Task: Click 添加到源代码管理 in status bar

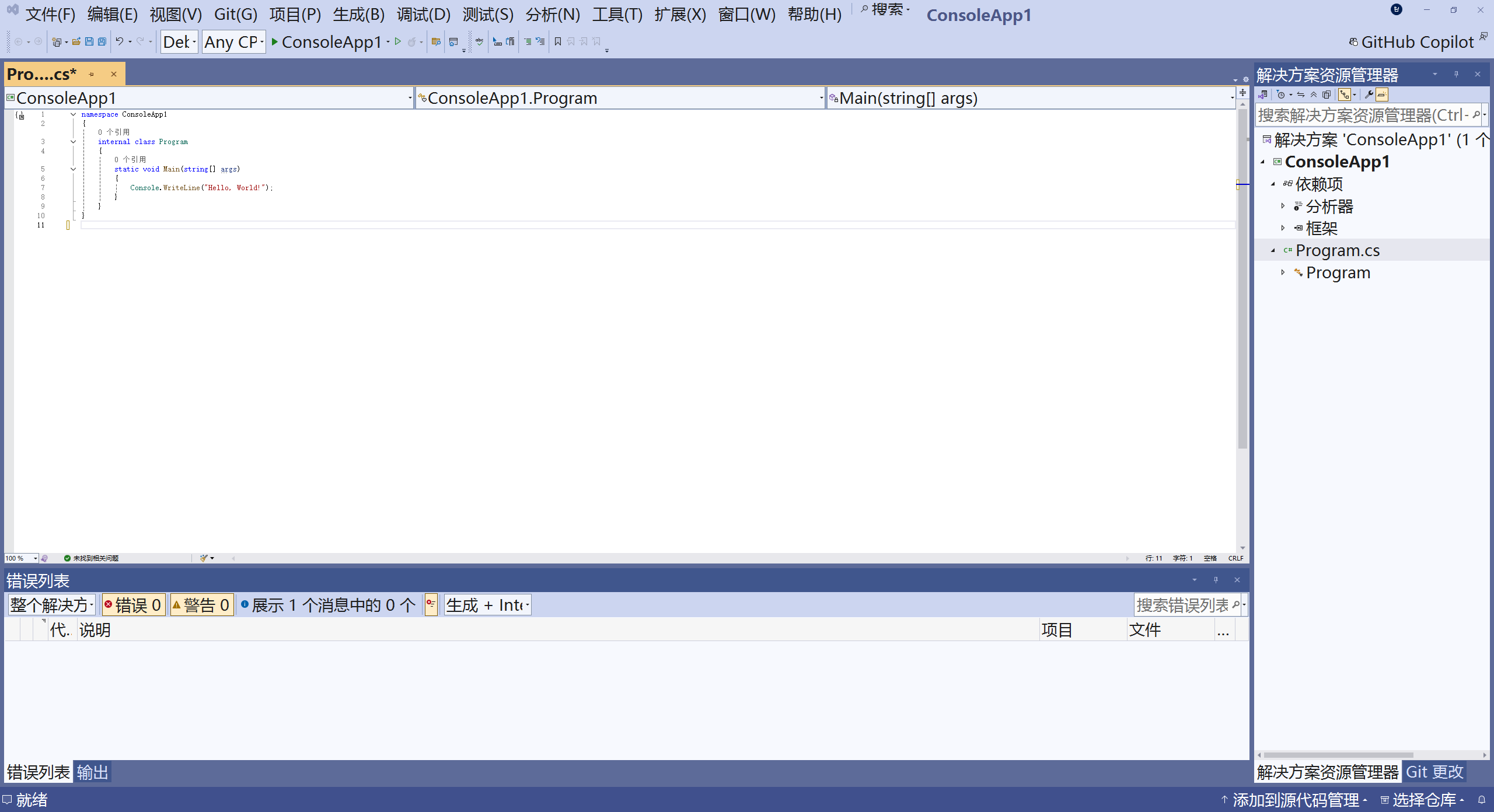Action: point(1296,800)
